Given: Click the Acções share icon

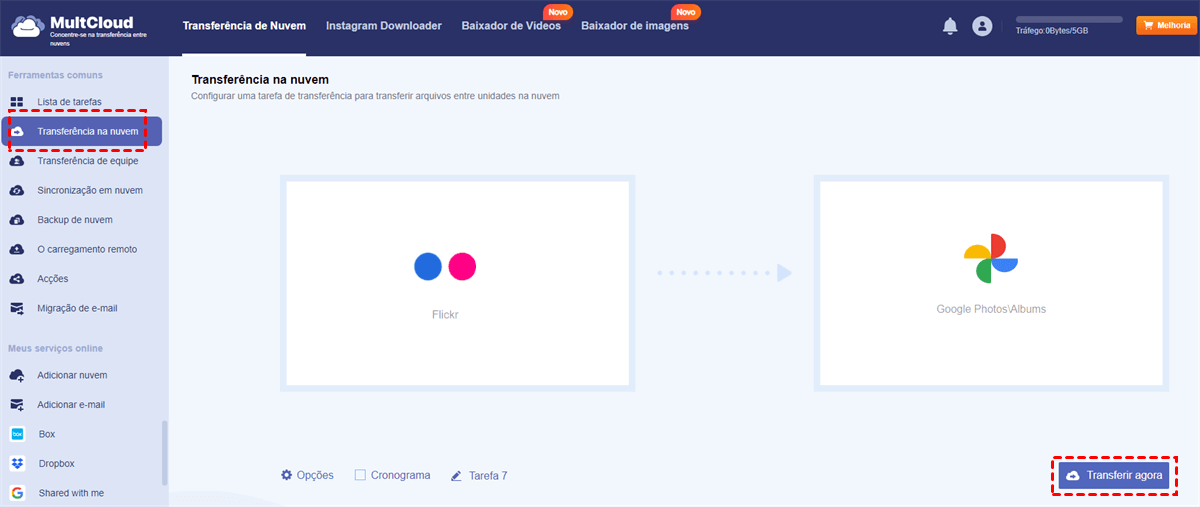Looking at the screenshot, I should pyautogui.click(x=17, y=279).
